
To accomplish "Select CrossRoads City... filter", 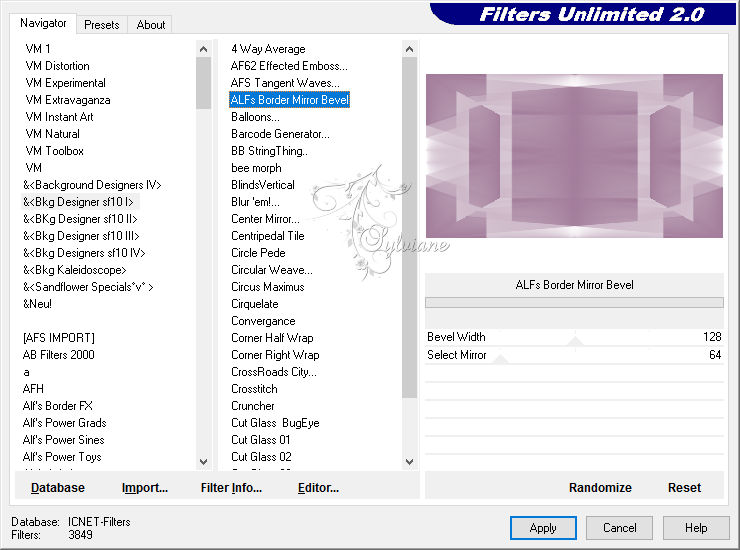I will 274,372.
